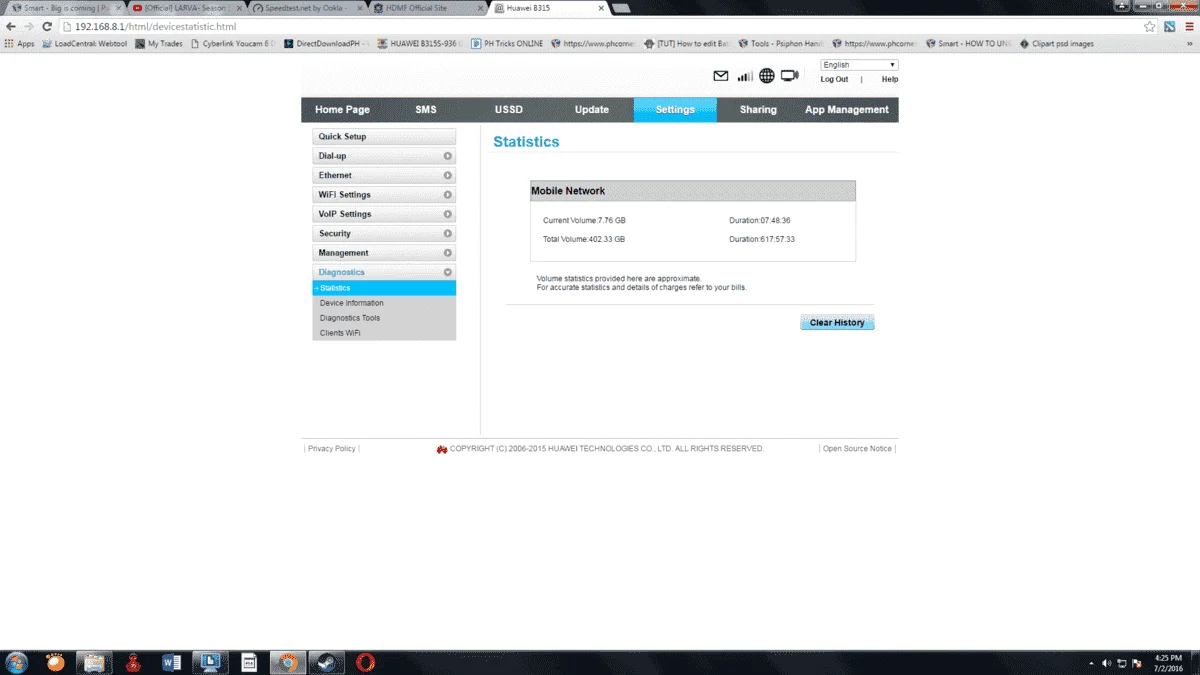Go back with the browser back arrow

tap(11, 26)
